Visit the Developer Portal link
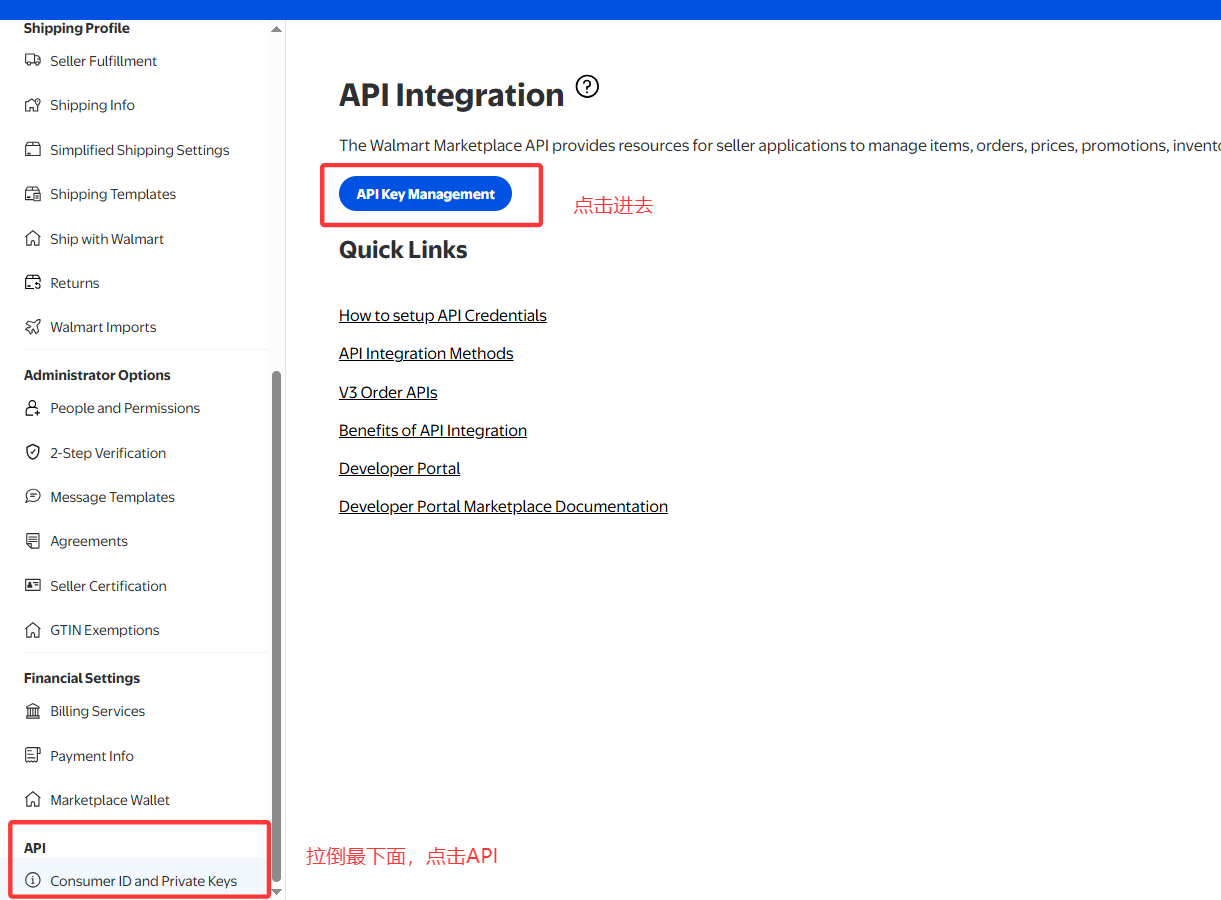 (x=400, y=468)
